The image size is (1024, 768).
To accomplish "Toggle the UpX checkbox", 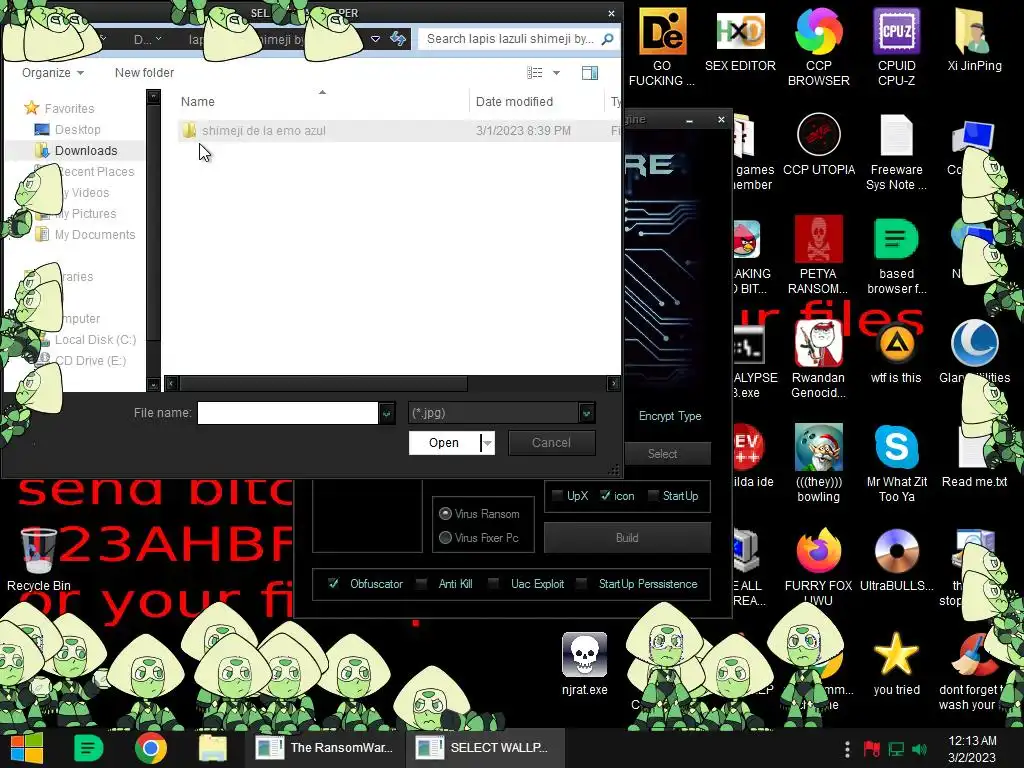I will [557, 496].
